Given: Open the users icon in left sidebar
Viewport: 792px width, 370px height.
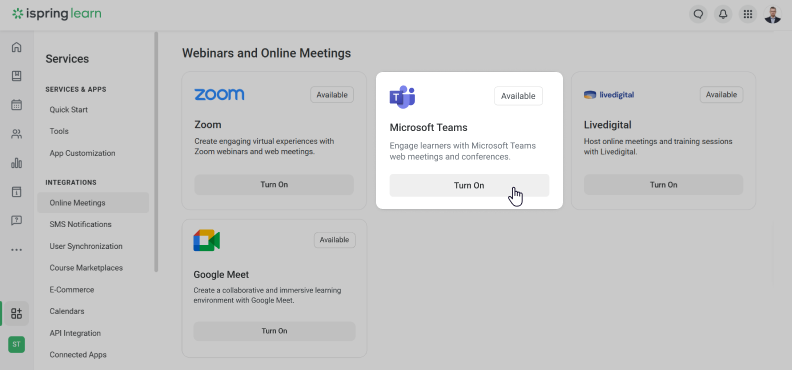Looking at the screenshot, I should click(17, 134).
